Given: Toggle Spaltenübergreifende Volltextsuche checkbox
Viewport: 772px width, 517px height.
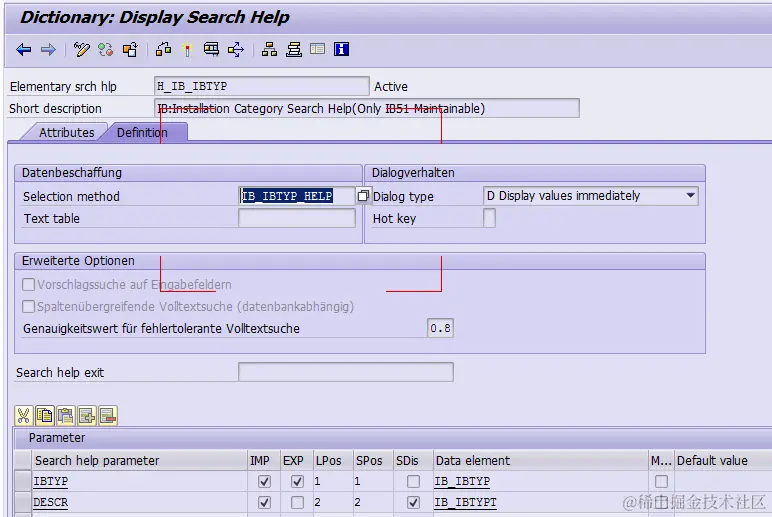Looking at the screenshot, I should tap(29, 307).
